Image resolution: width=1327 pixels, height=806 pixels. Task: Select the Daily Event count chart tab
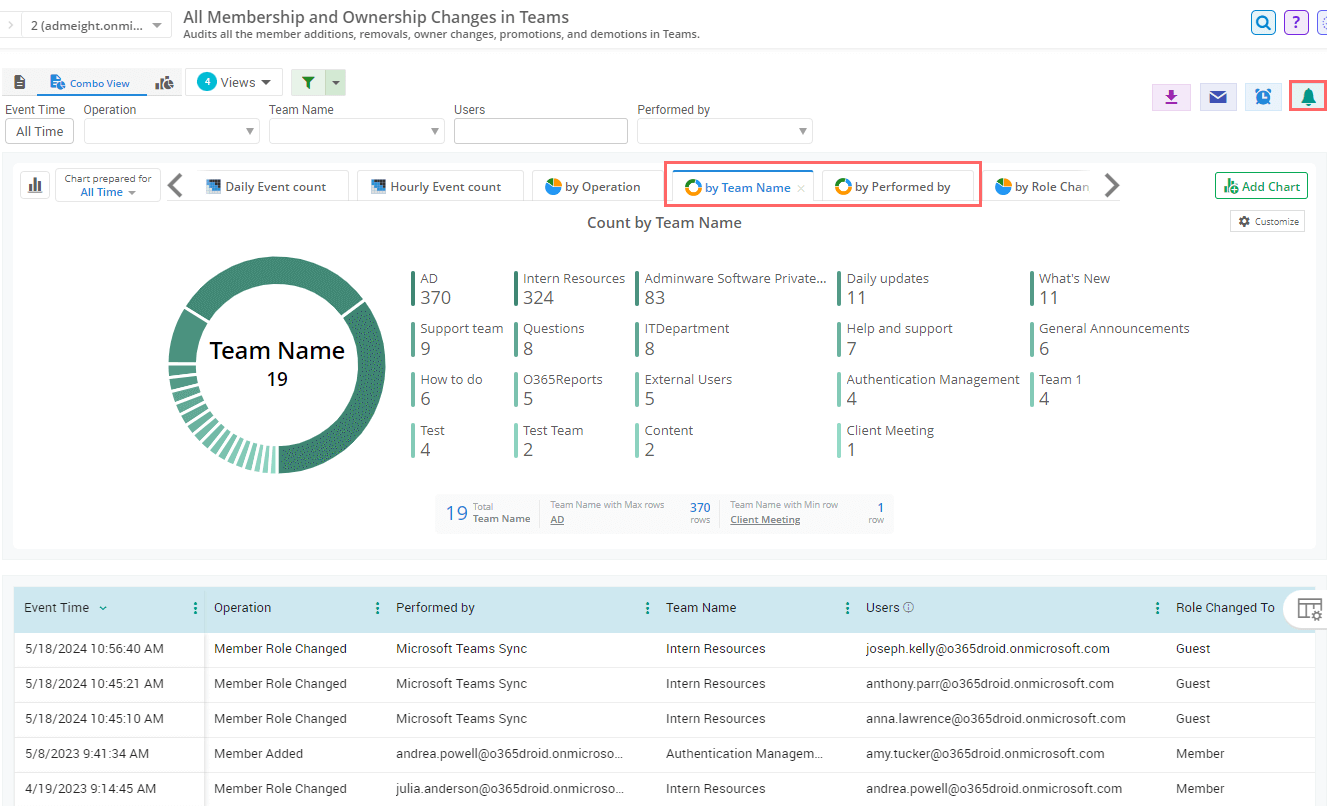267,187
